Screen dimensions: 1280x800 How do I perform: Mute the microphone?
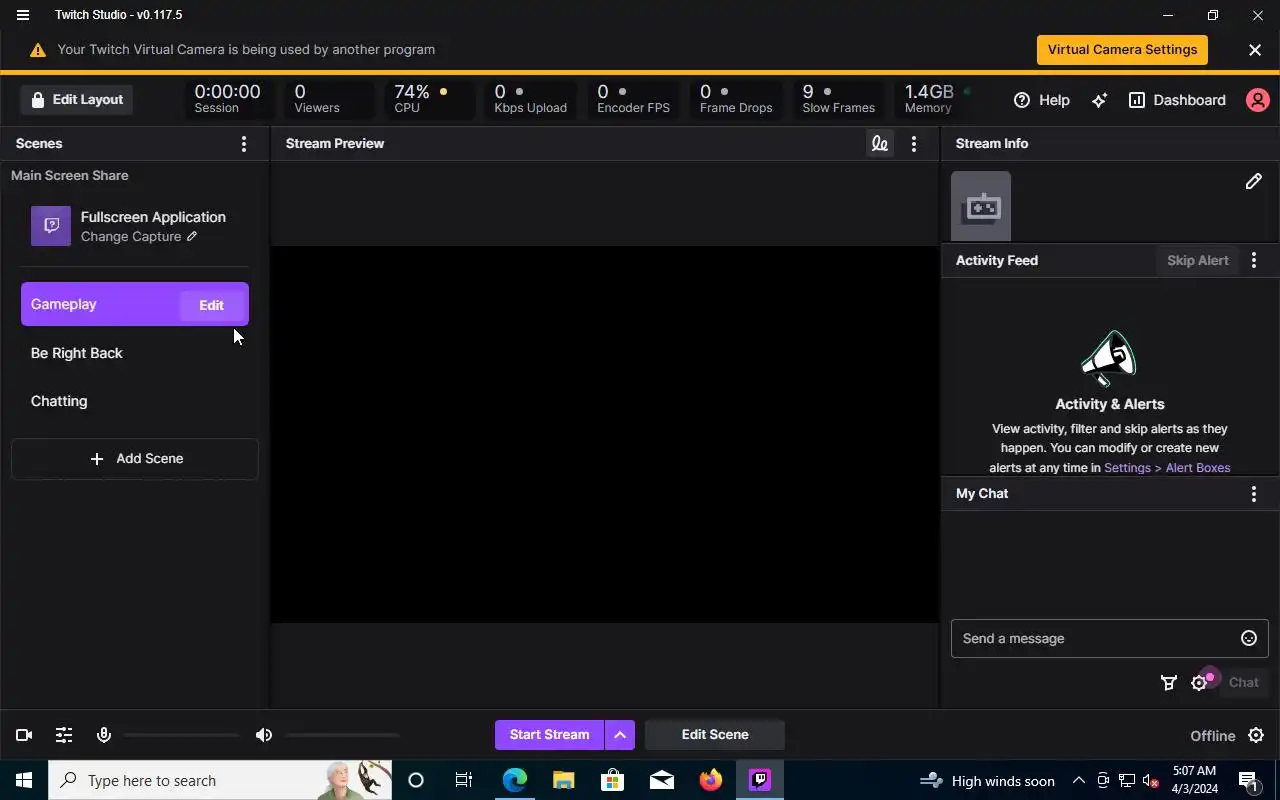[x=104, y=735]
